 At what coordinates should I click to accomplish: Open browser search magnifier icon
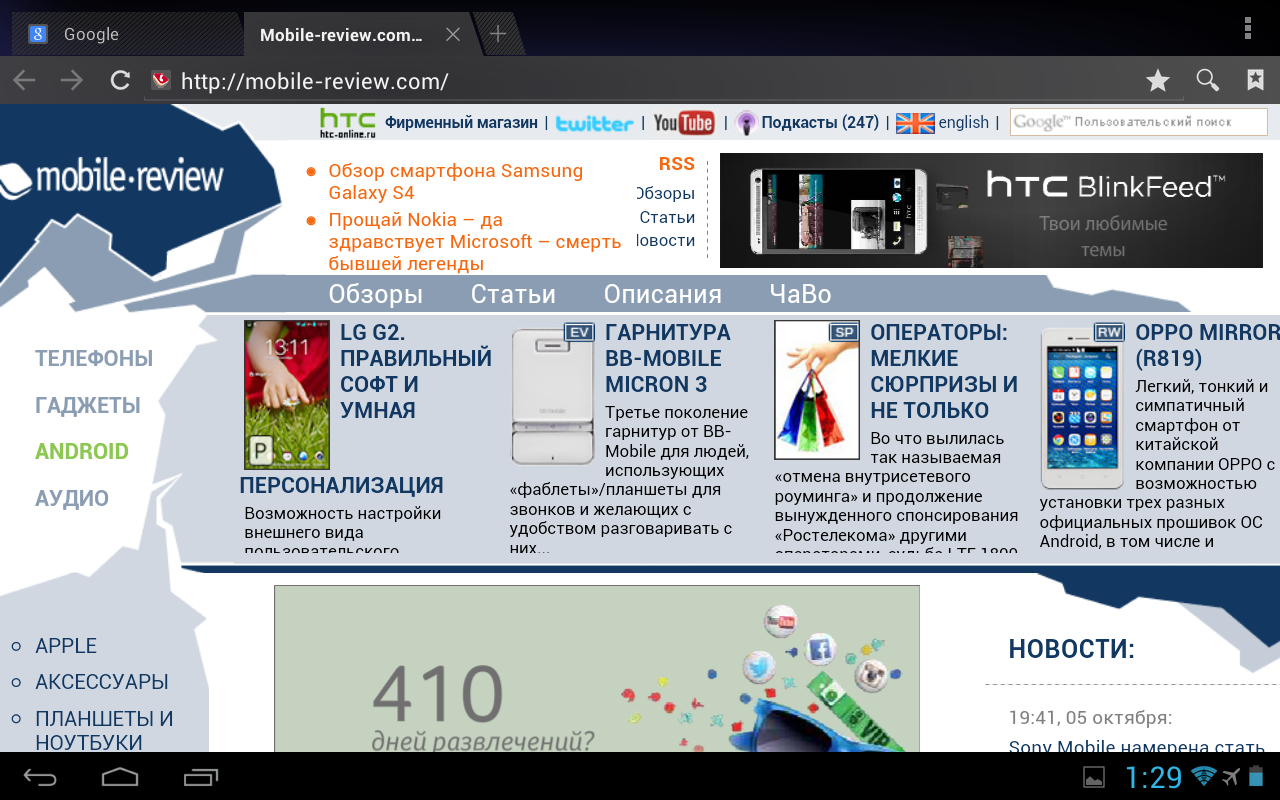(1207, 81)
